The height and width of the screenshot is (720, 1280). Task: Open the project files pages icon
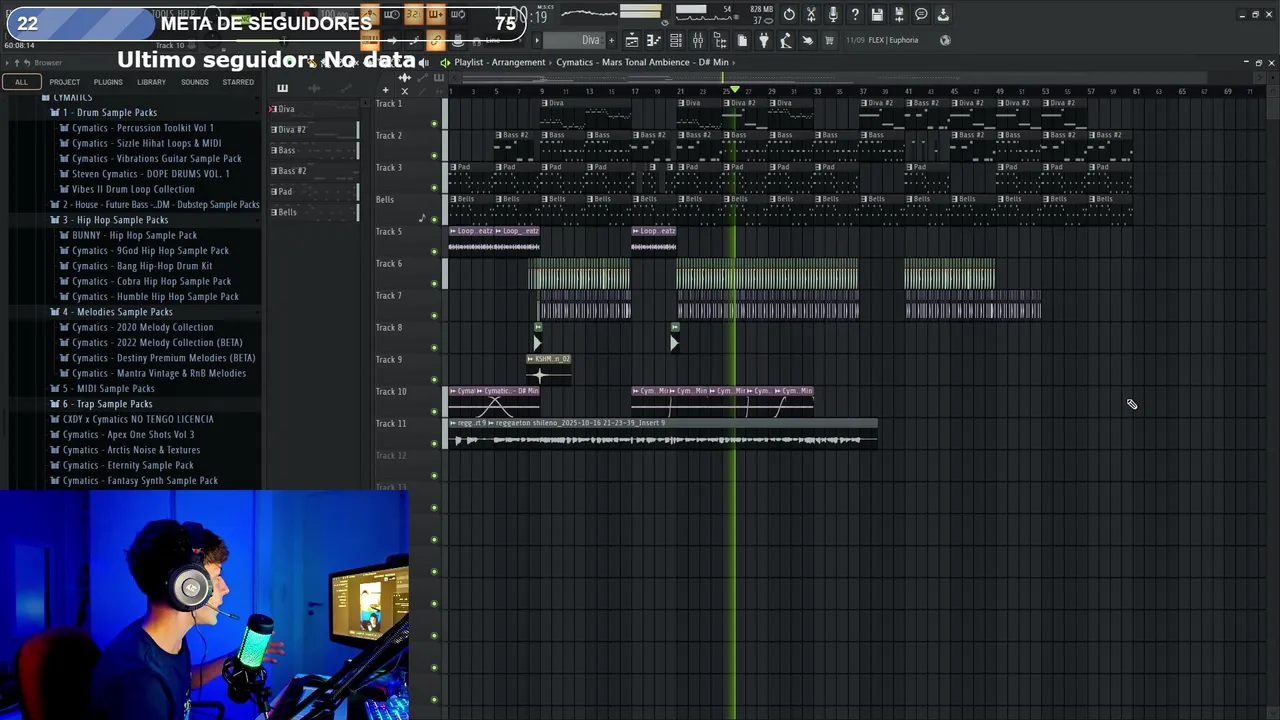click(742, 40)
